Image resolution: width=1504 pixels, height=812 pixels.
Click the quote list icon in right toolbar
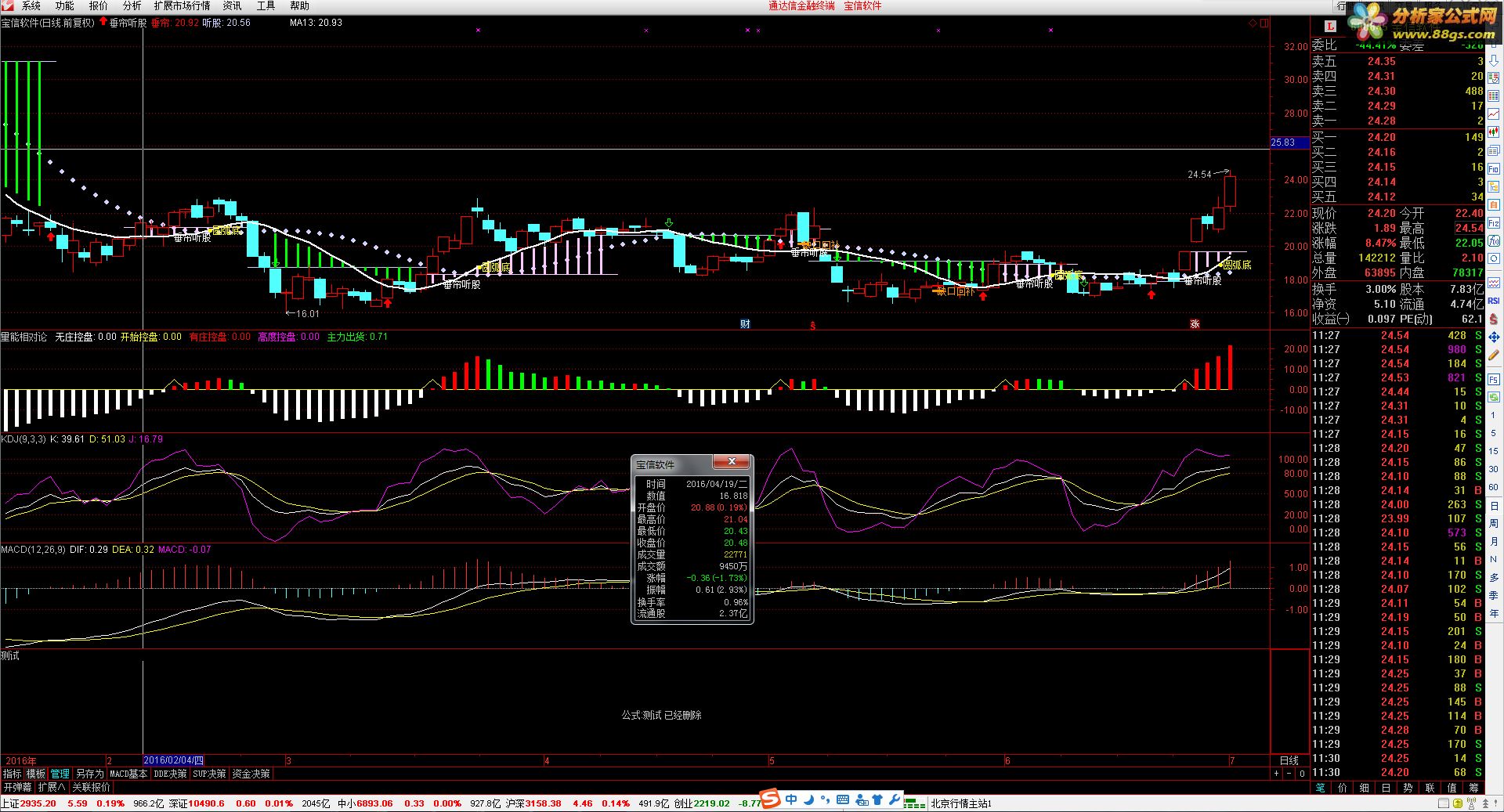click(1494, 78)
